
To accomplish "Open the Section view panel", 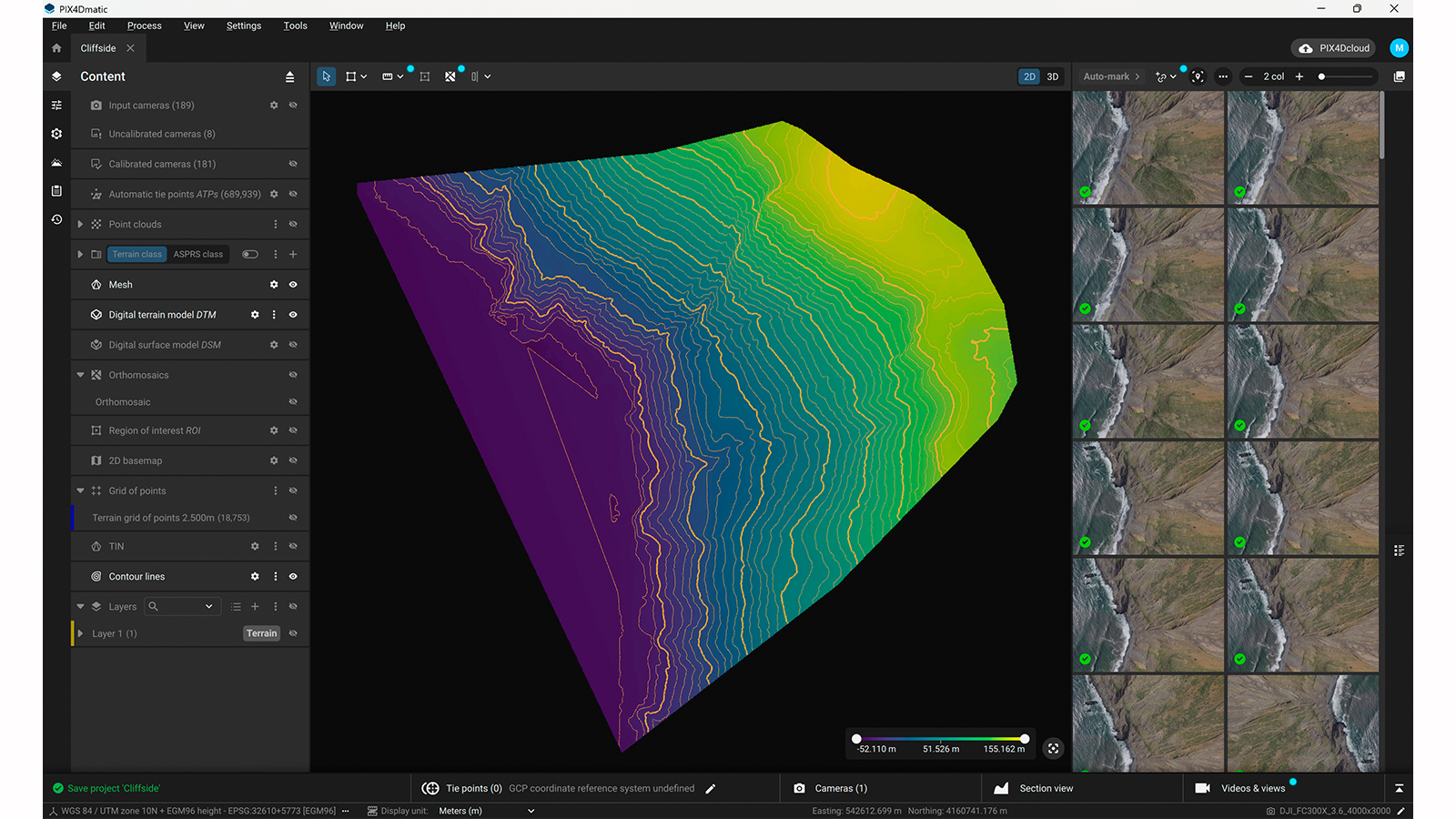I will pos(1046,788).
